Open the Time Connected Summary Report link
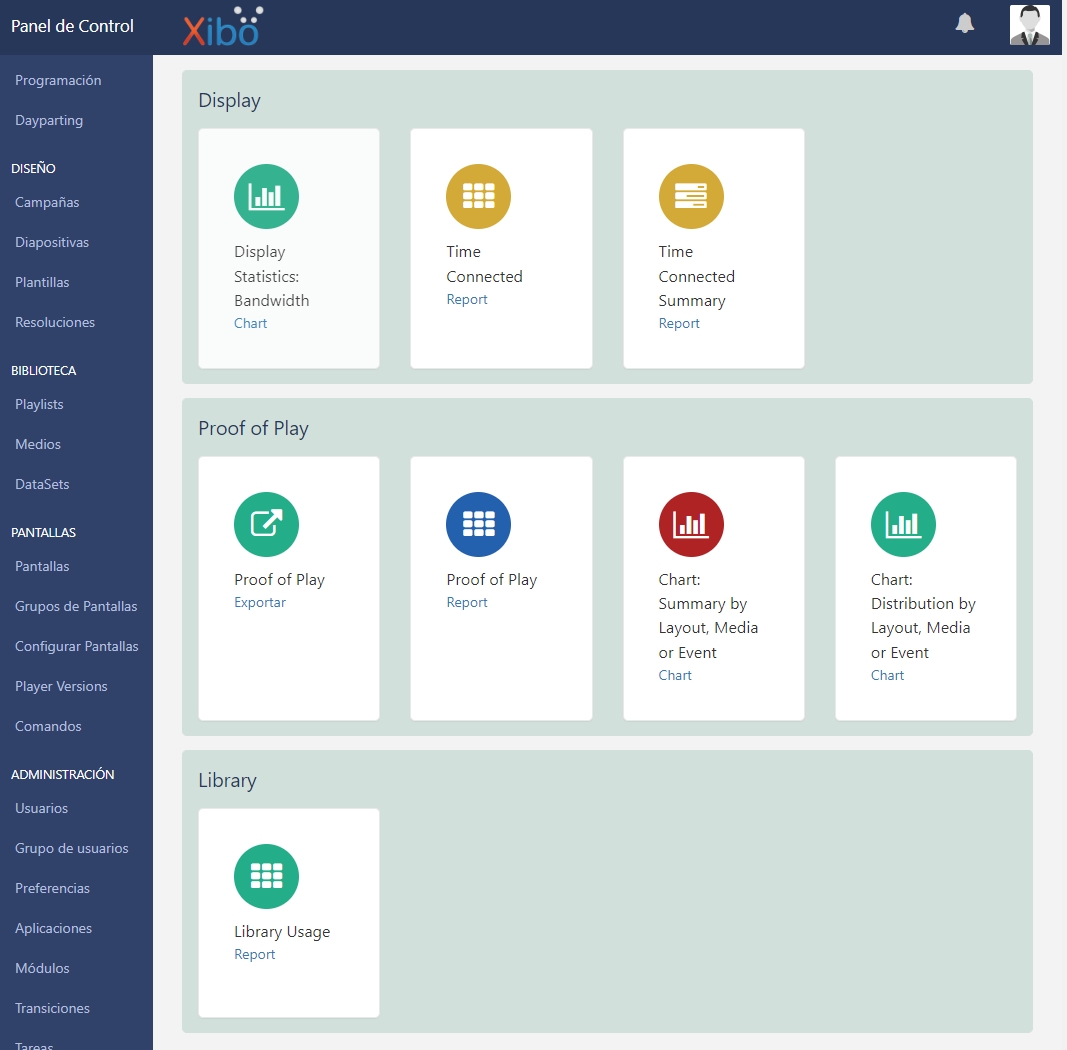The height and width of the screenshot is (1050, 1067). 679,323
